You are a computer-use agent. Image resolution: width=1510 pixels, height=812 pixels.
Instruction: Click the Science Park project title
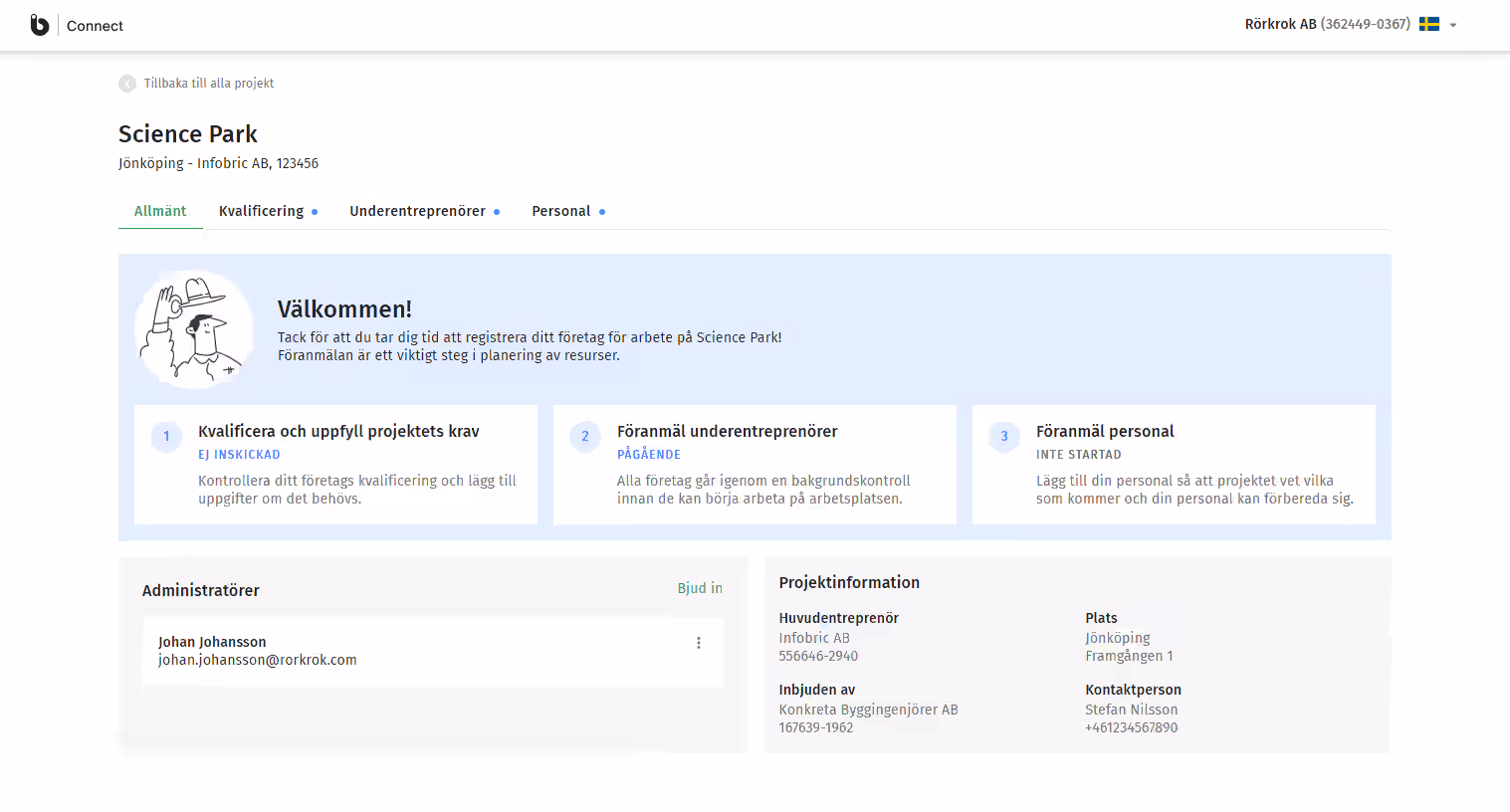(188, 134)
